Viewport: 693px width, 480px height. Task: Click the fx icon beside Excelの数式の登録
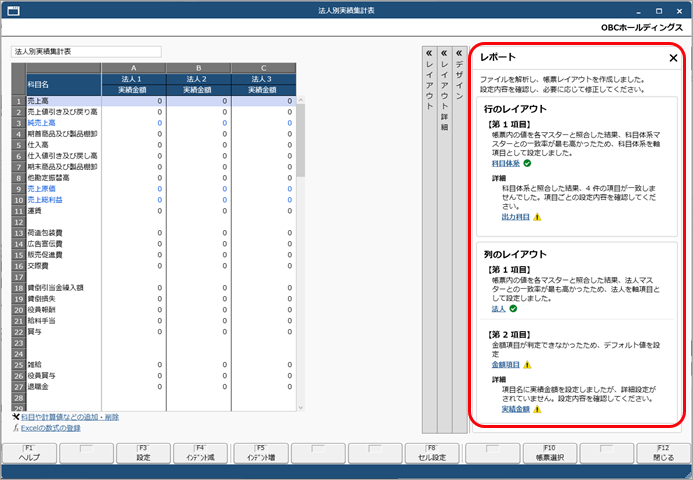[x=16, y=428]
